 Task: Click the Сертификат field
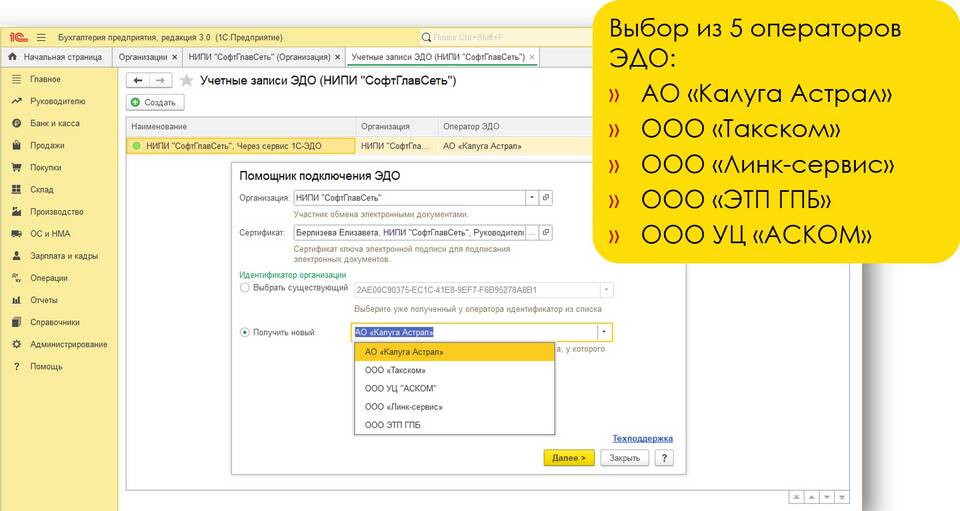click(x=410, y=233)
